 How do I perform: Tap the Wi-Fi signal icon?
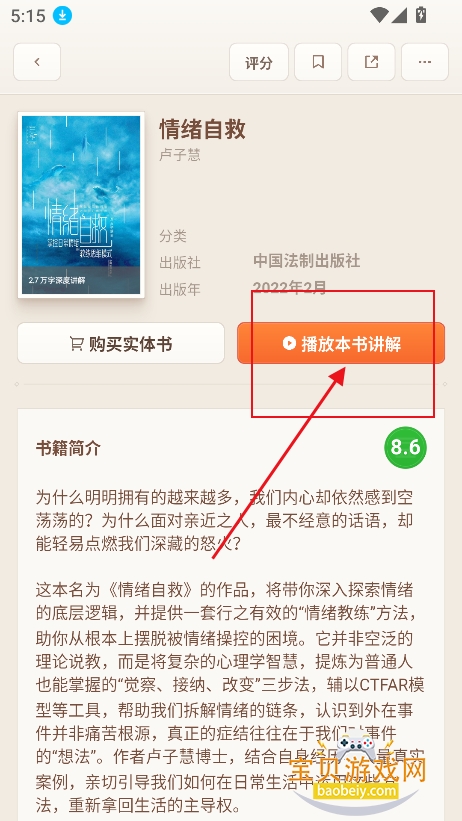coord(378,15)
